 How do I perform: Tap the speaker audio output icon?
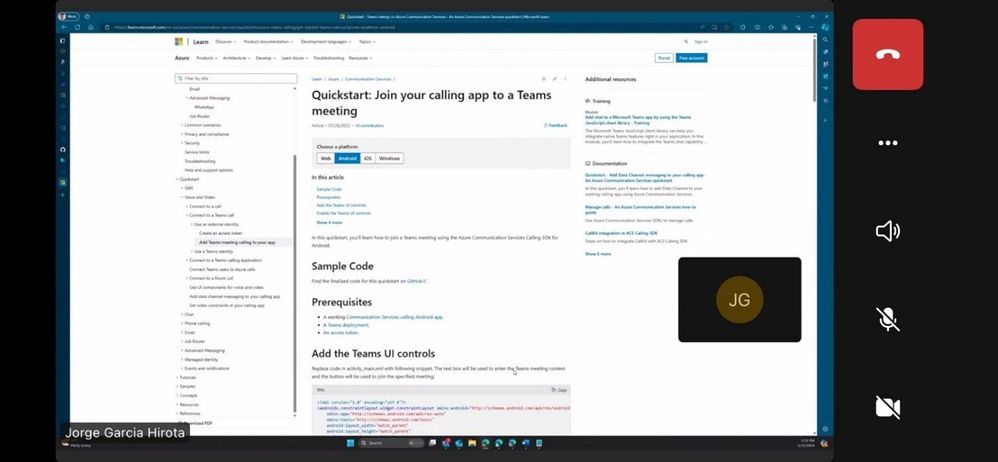(887, 231)
